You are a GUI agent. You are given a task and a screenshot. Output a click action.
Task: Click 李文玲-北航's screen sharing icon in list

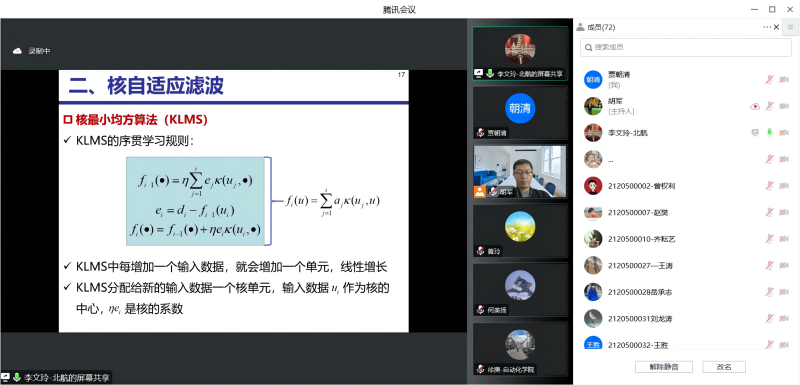point(755,133)
